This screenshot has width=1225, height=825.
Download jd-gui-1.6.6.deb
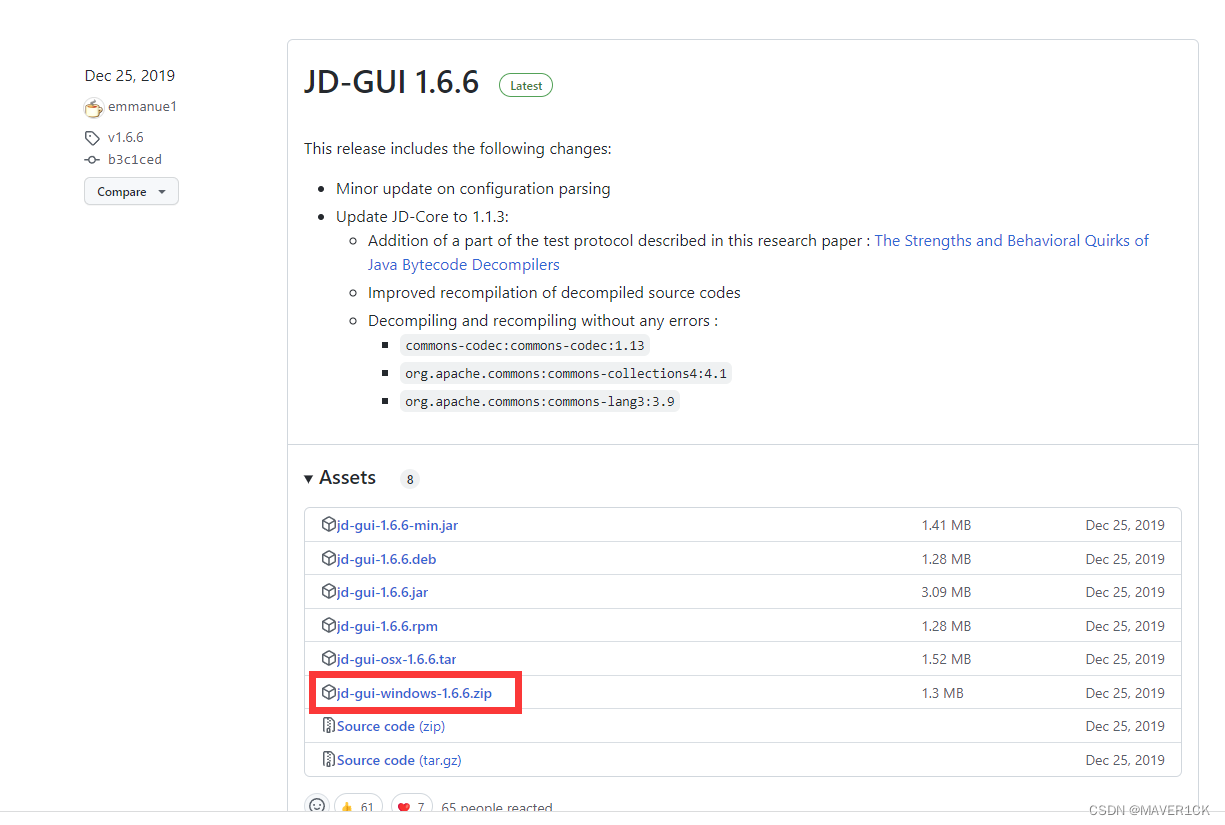tap(387, 559)
